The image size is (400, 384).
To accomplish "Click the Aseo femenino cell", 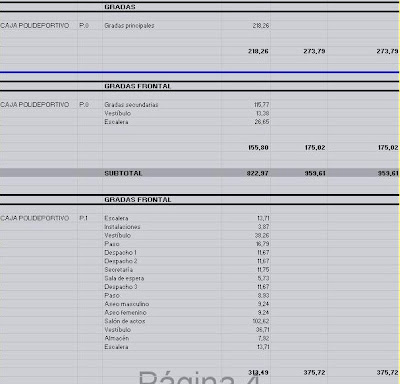I will (125, 313).
